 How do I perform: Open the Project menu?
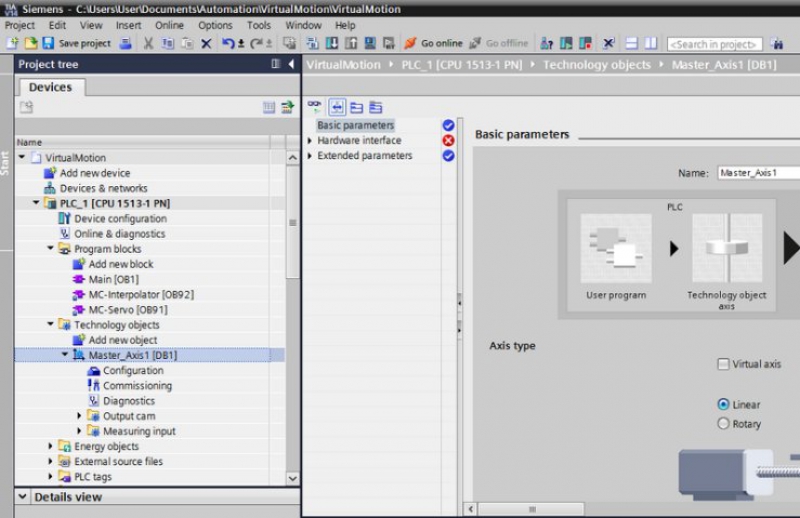pyautogui.click(x=20, y=25)
